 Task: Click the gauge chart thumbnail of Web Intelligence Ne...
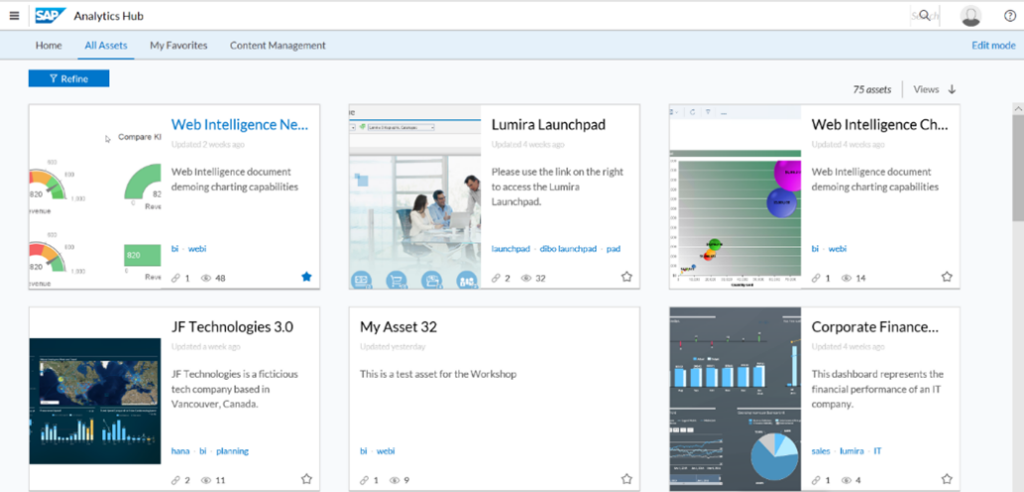[95, 197]
